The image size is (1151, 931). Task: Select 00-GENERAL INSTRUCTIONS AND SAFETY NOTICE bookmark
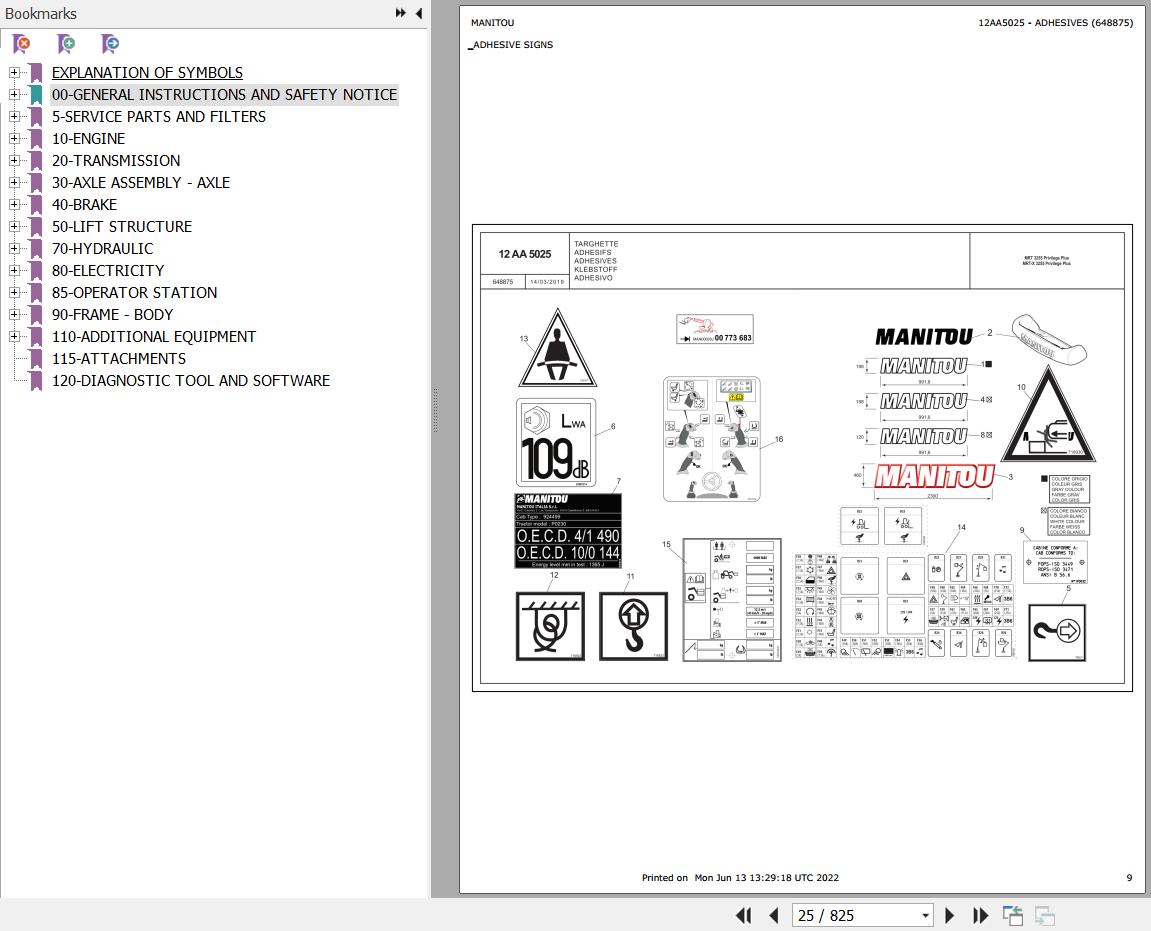pyautogui.click(x=224, y=95)
